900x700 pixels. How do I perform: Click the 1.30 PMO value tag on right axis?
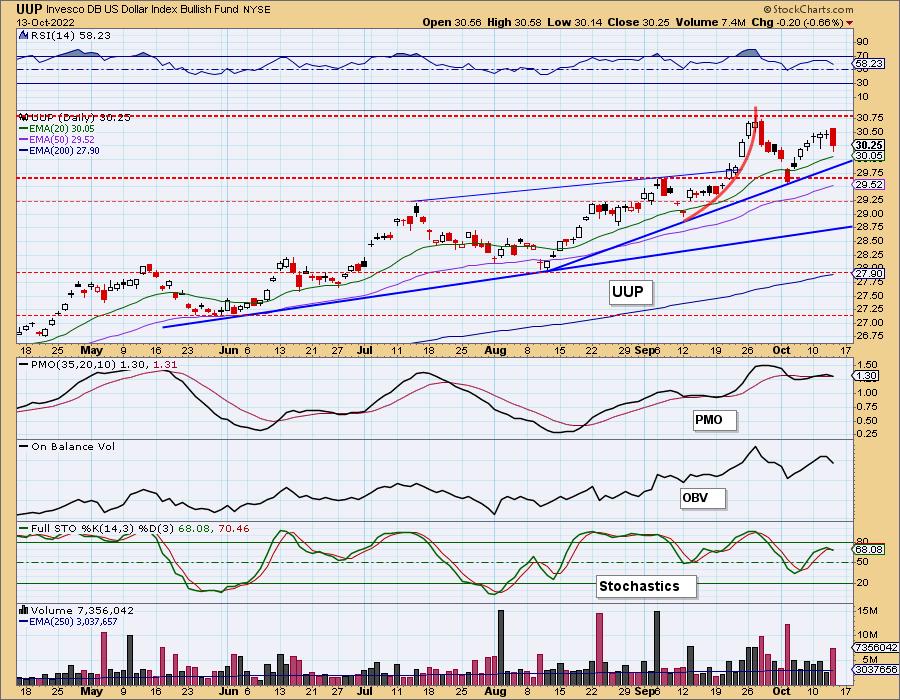[x=867, y=376]
